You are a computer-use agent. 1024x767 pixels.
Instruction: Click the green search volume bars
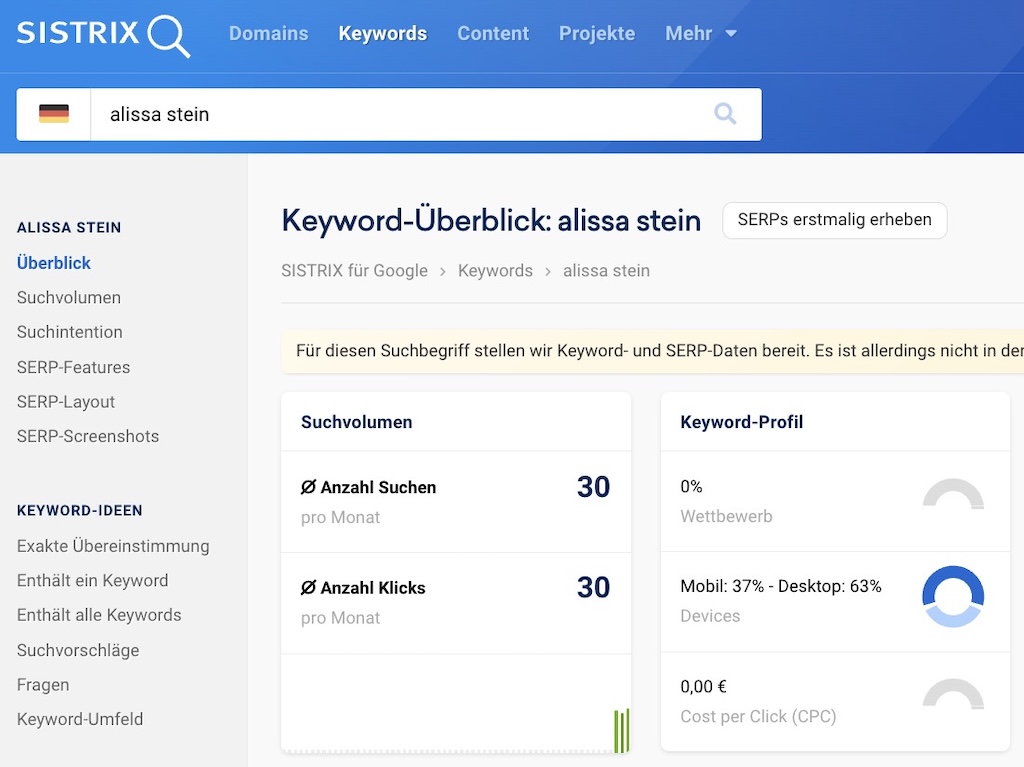[x=622, y=730]
